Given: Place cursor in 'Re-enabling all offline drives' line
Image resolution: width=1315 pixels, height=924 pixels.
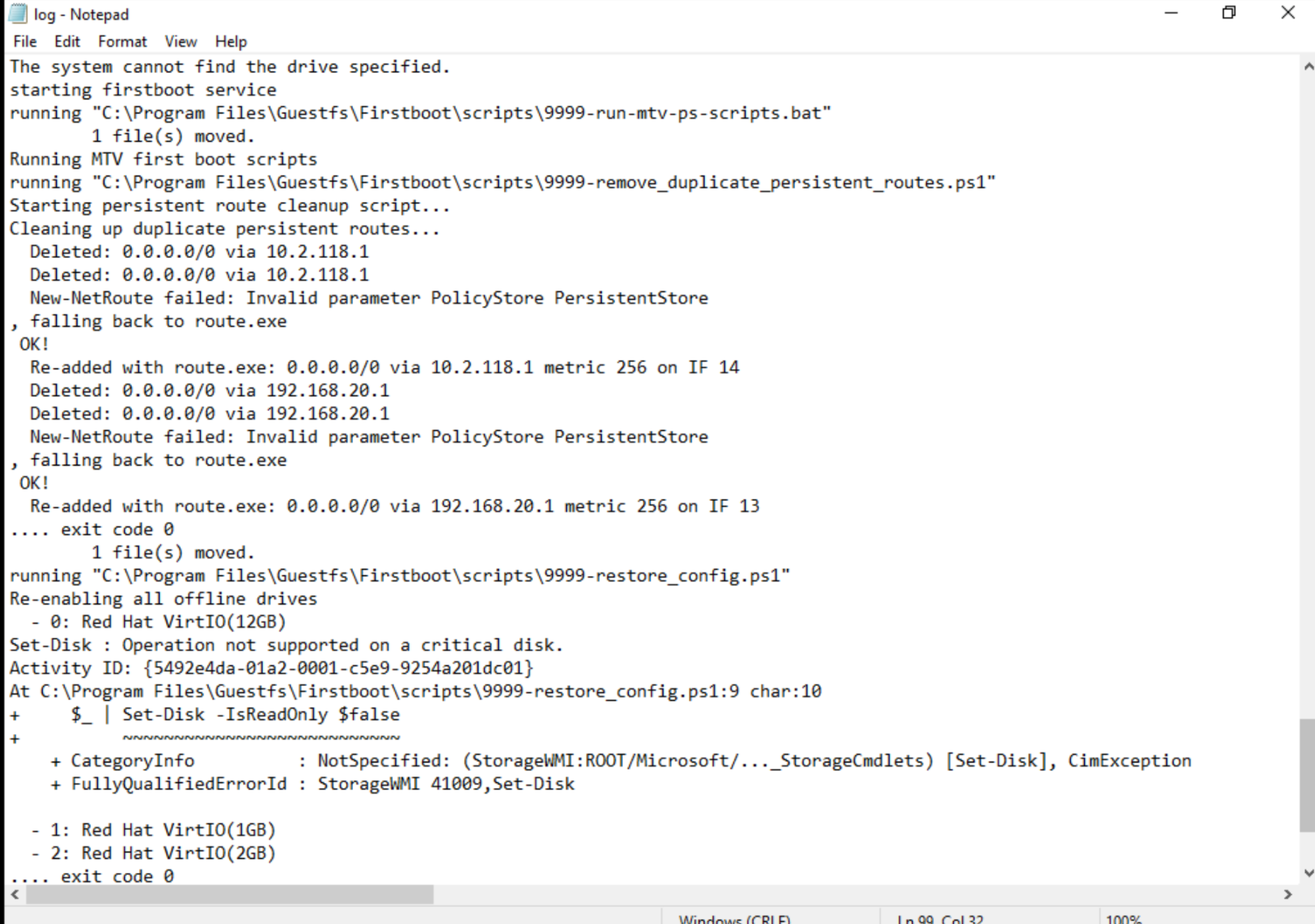Looking at the screenshot, I should pyautogui.click(x=163, y=599).
